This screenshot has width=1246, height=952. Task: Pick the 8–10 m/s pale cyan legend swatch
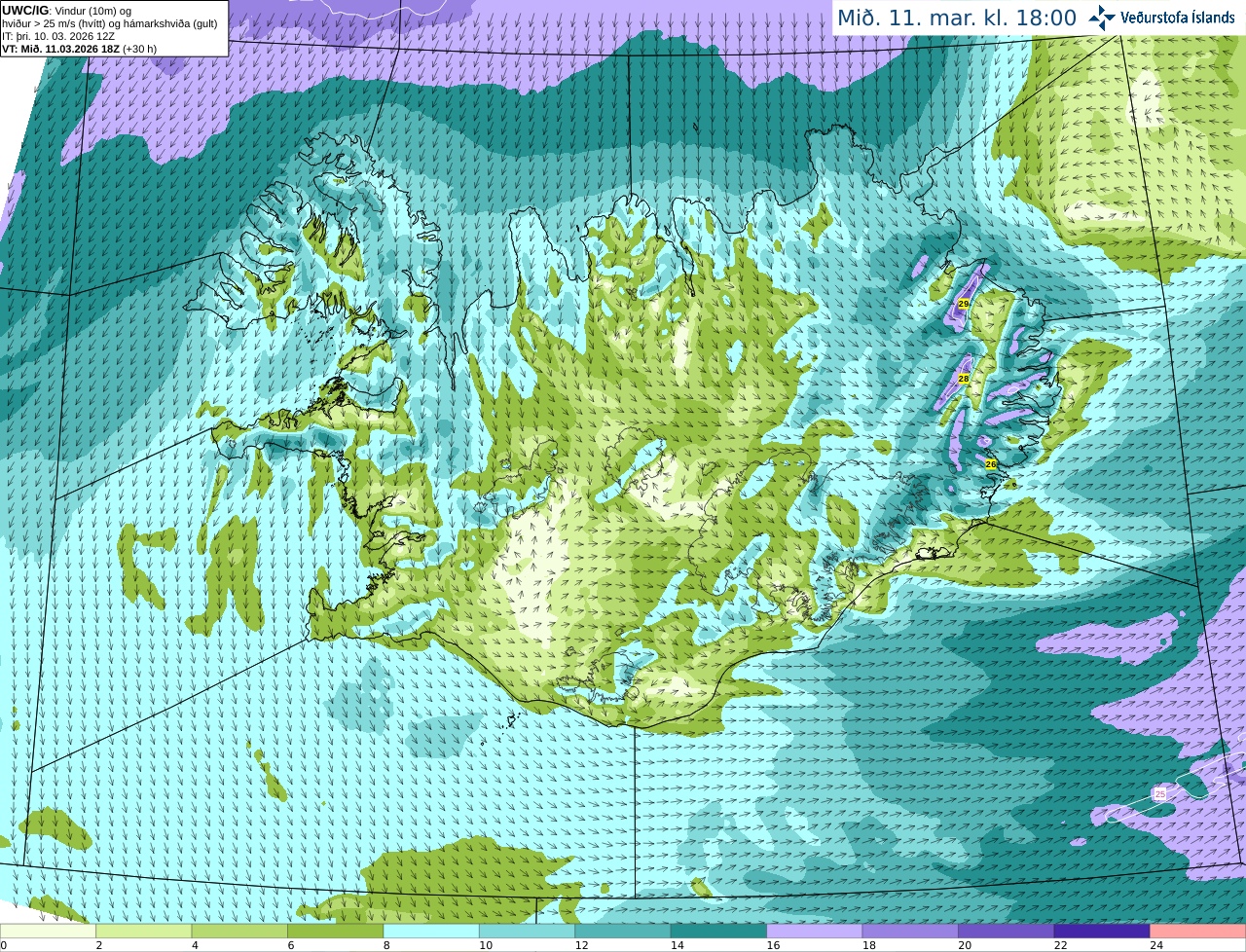point(431,932)
